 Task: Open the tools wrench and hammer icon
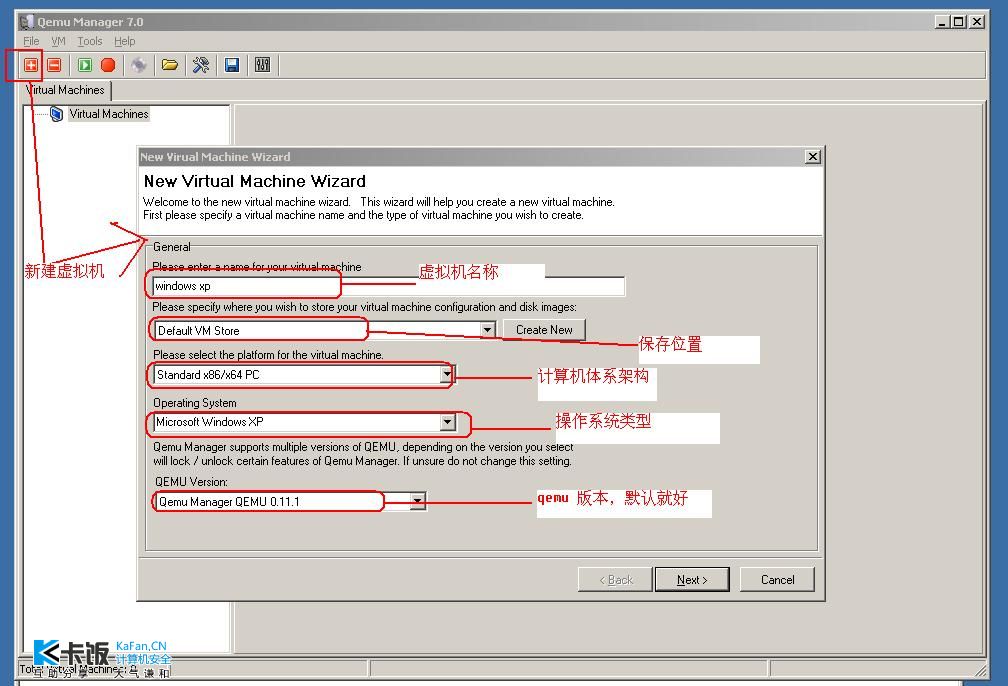tap(201, 65)
